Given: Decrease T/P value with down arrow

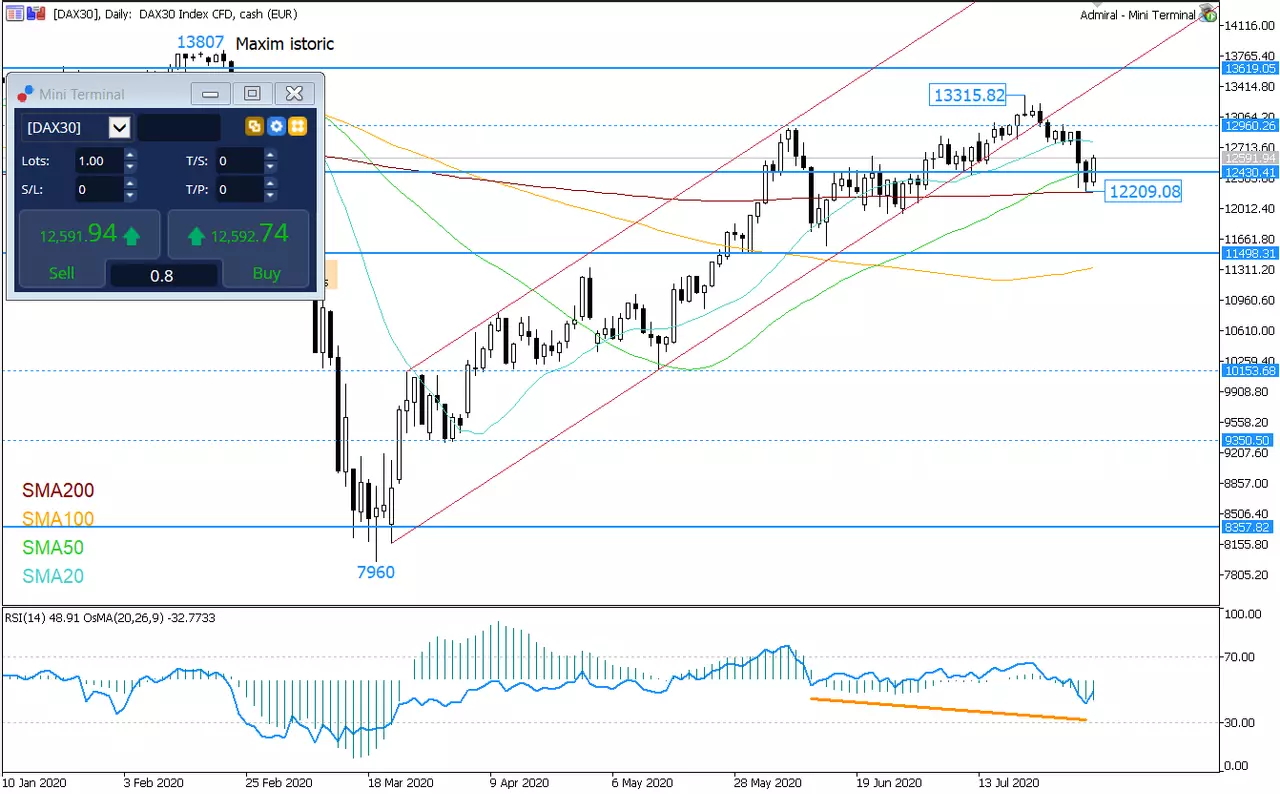Looking at the screenshot, I should 270,195.
